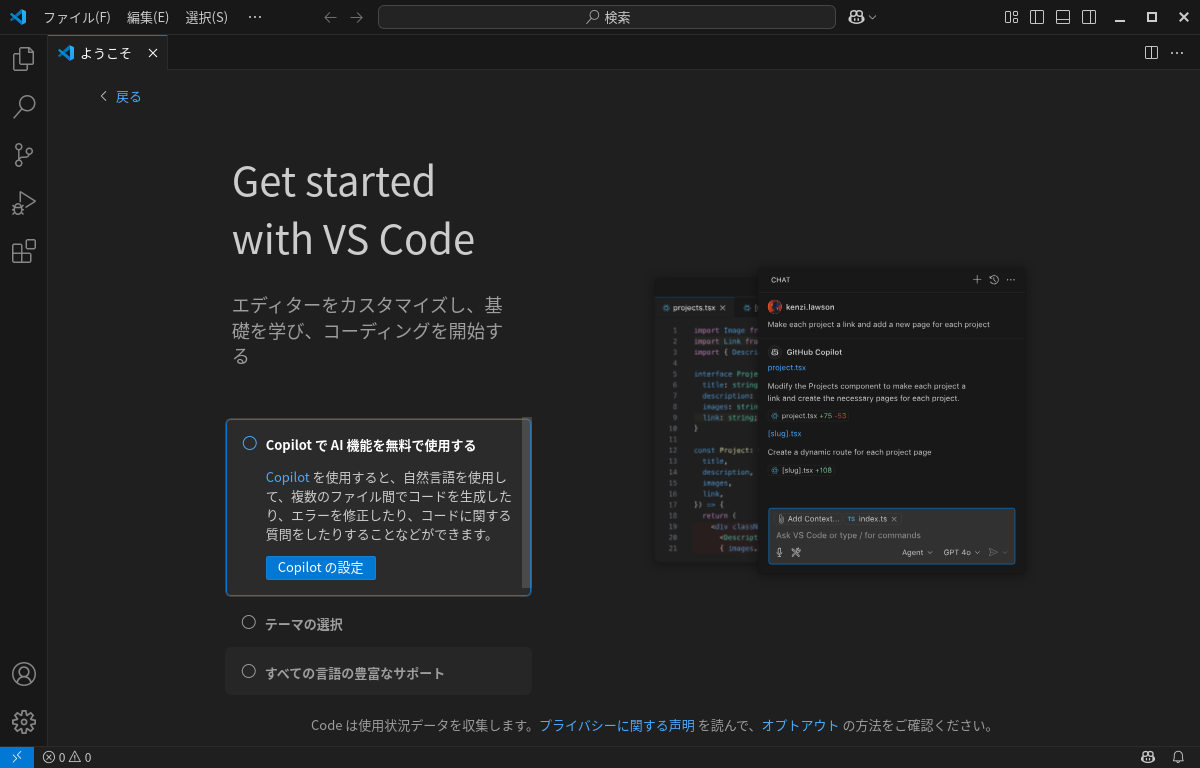Image resolution: width=1200 pixels, height=768 pixels.
Task: Open the Source Control view
Action: click(23, 155)
